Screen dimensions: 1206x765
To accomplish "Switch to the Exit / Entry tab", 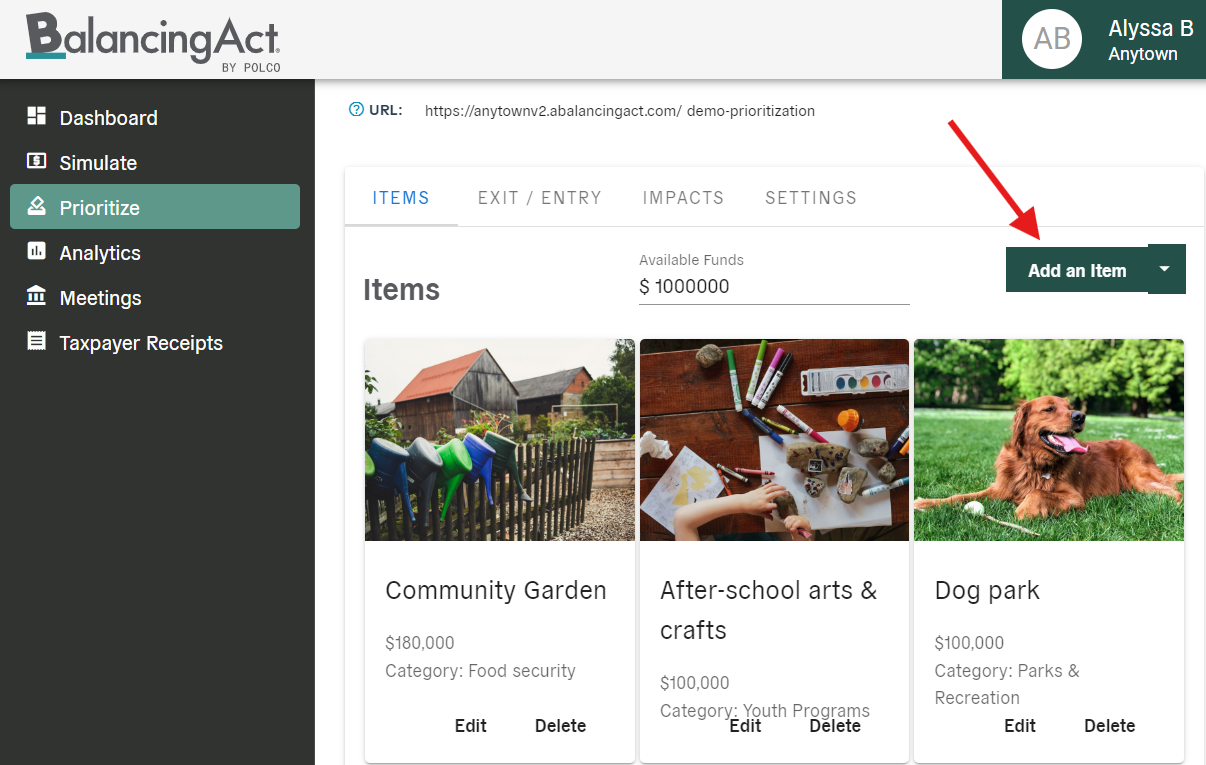I will coord(539,198).
